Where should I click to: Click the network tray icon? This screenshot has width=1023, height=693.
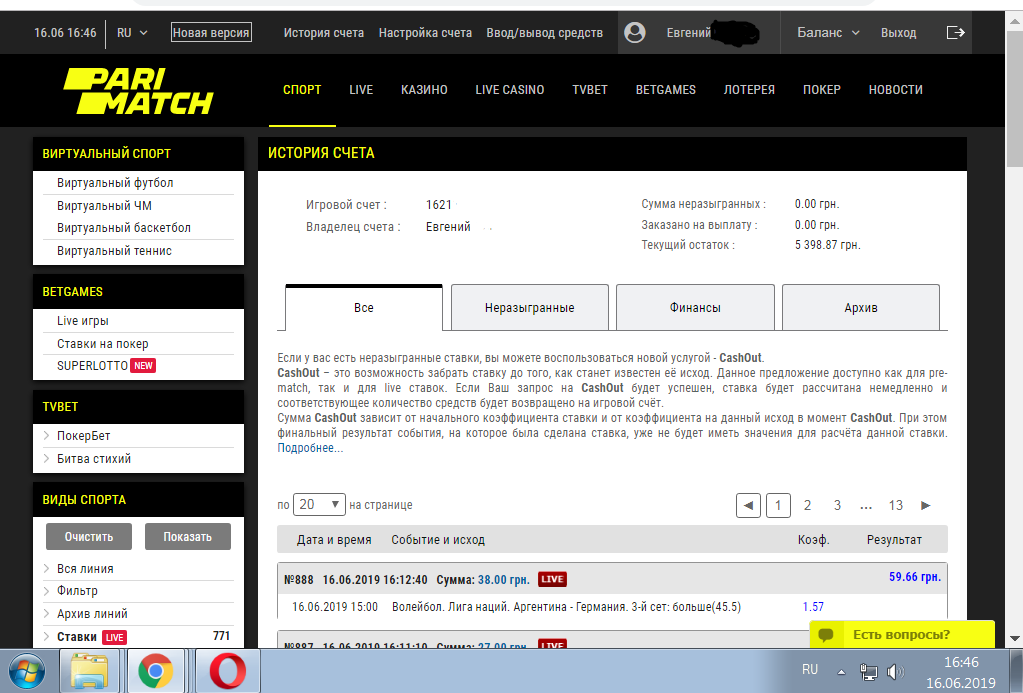click(868, 671)
